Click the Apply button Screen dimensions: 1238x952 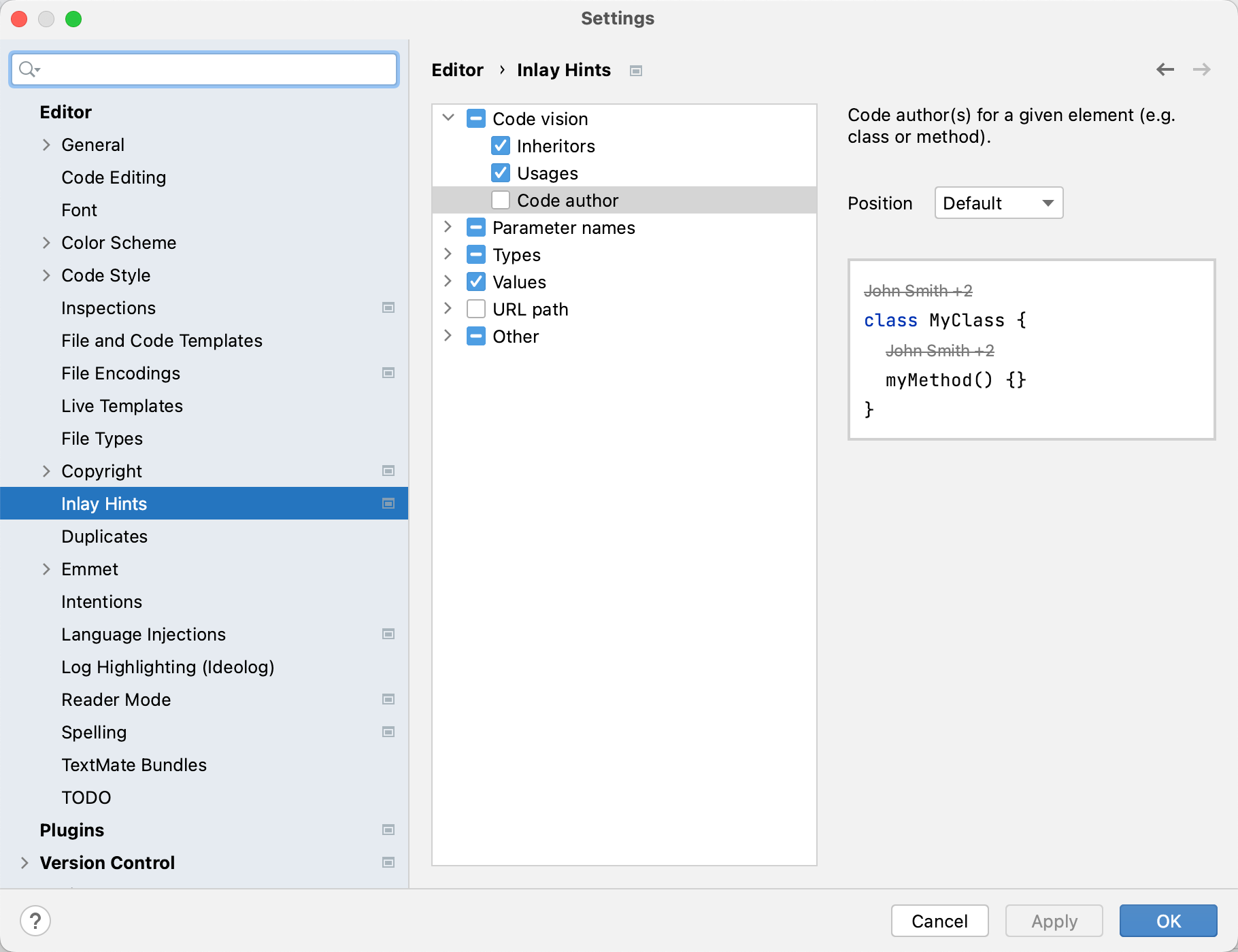pos(1053,921)
